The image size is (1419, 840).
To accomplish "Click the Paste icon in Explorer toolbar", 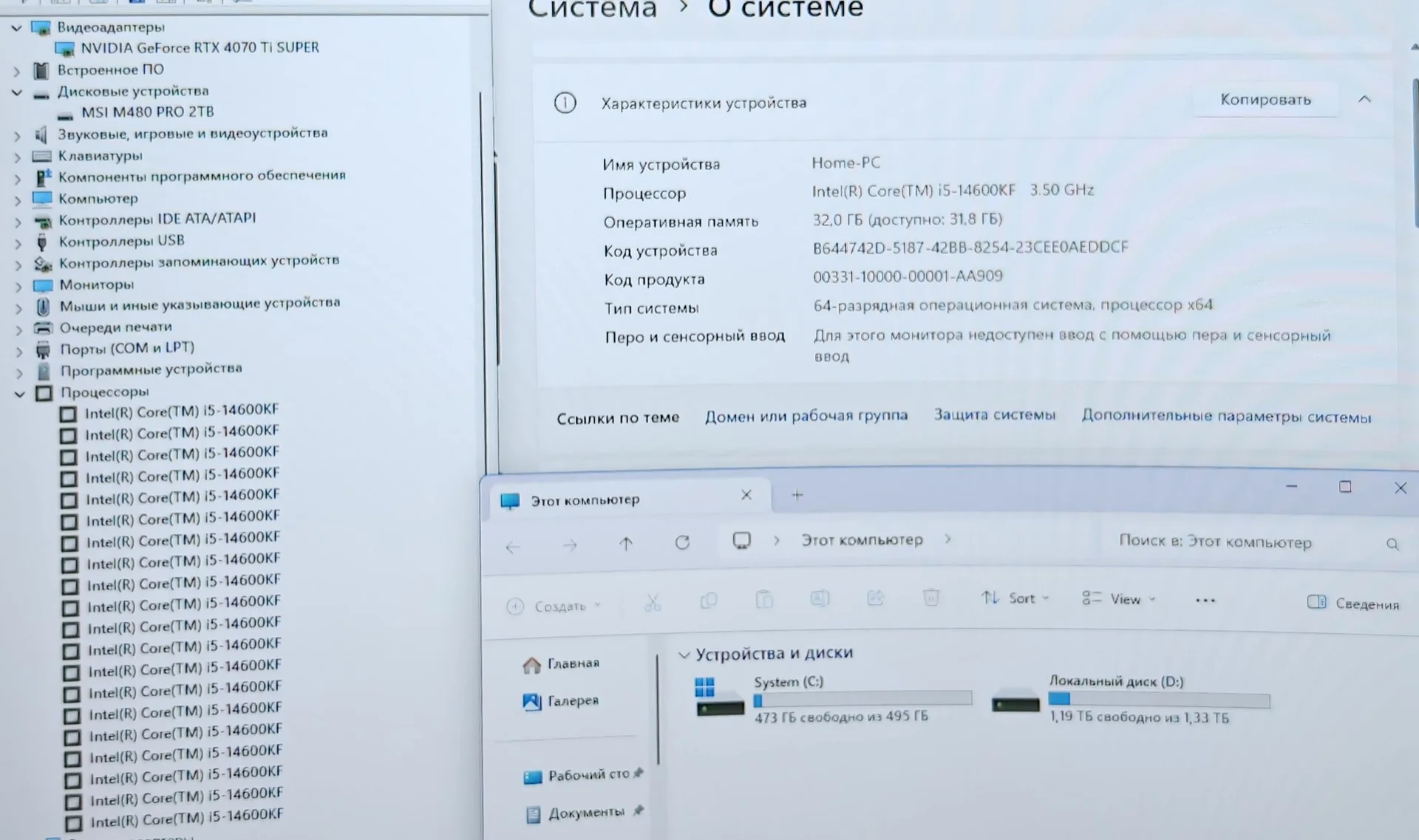I will pyautogui.click(x=764, y=599).
